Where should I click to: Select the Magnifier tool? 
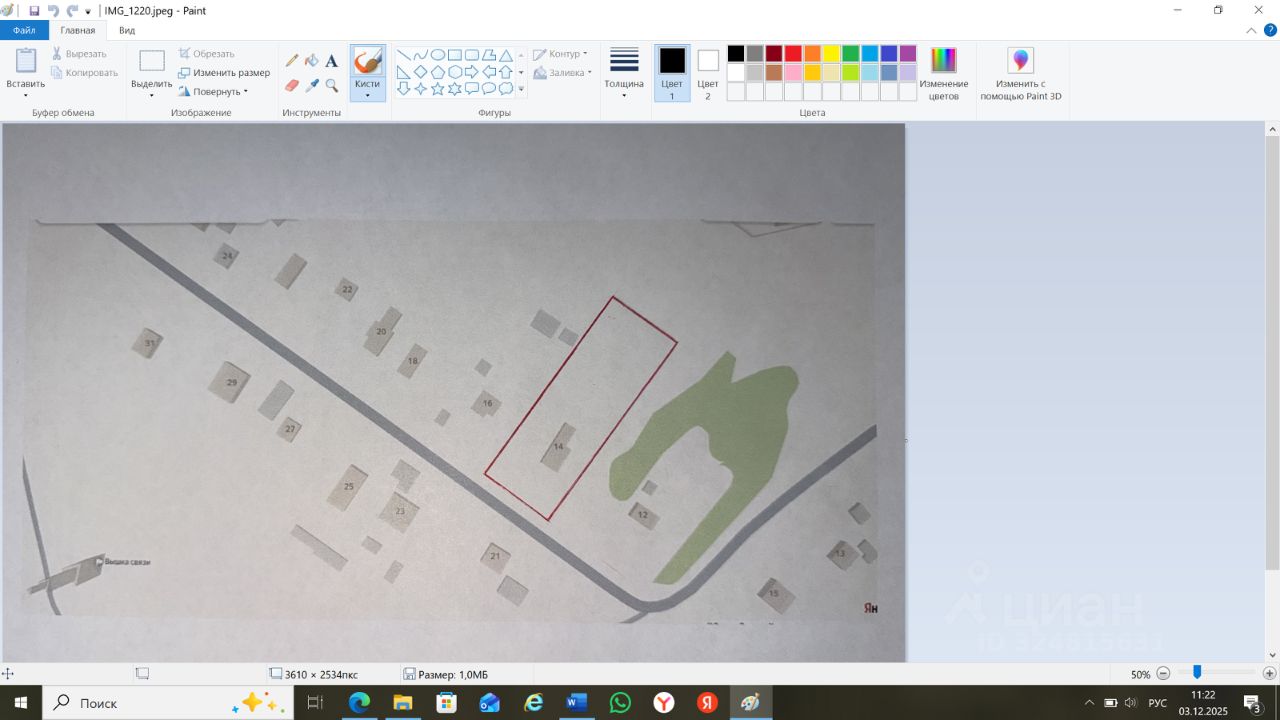[x=332, y=86]
